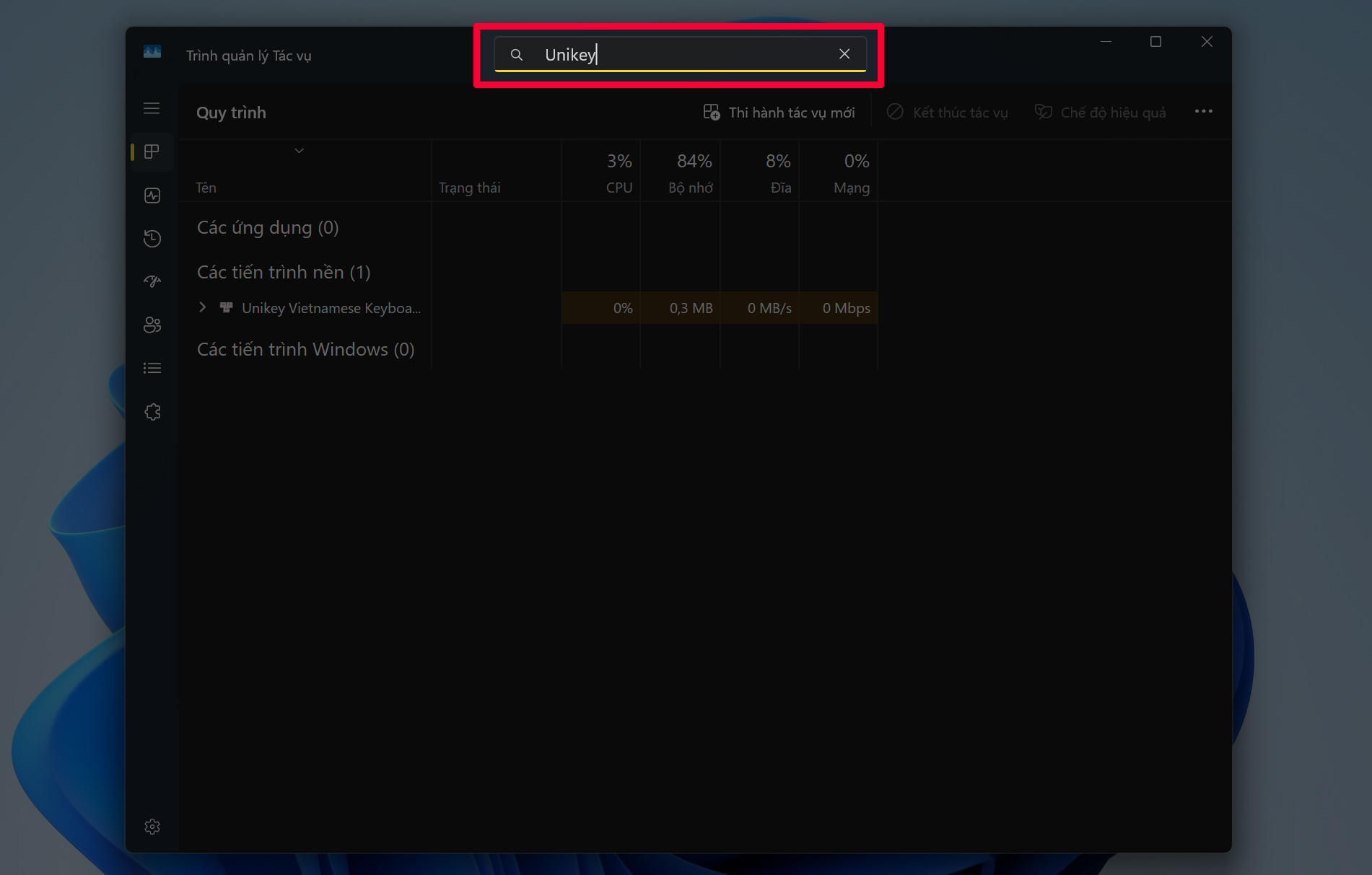The height and width of the screenshot is (875, 1372).
Task: Open App history page in sidebar
Action: [x=152, y=239]
